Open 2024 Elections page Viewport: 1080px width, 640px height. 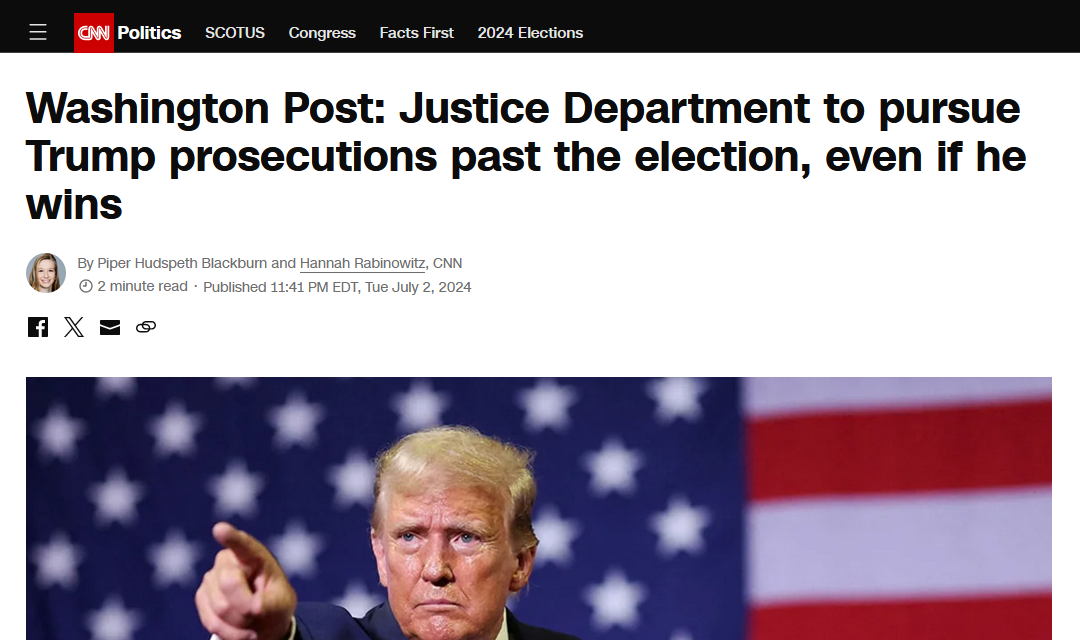pyautogui.click(x=530, y=32)
